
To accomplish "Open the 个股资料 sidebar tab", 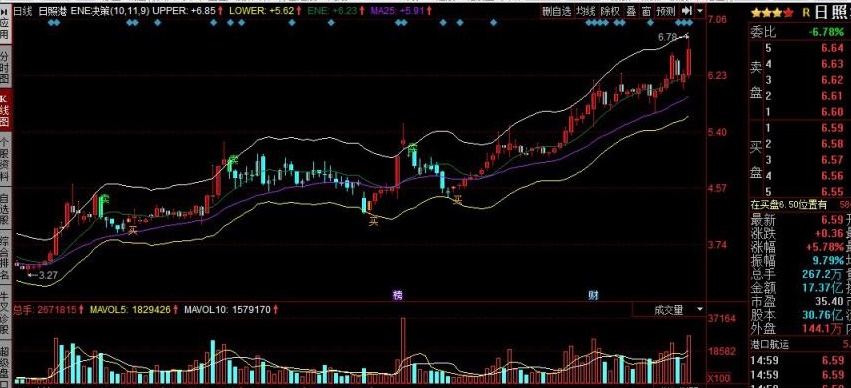I will pyautogui.click(x=5, y=158).
